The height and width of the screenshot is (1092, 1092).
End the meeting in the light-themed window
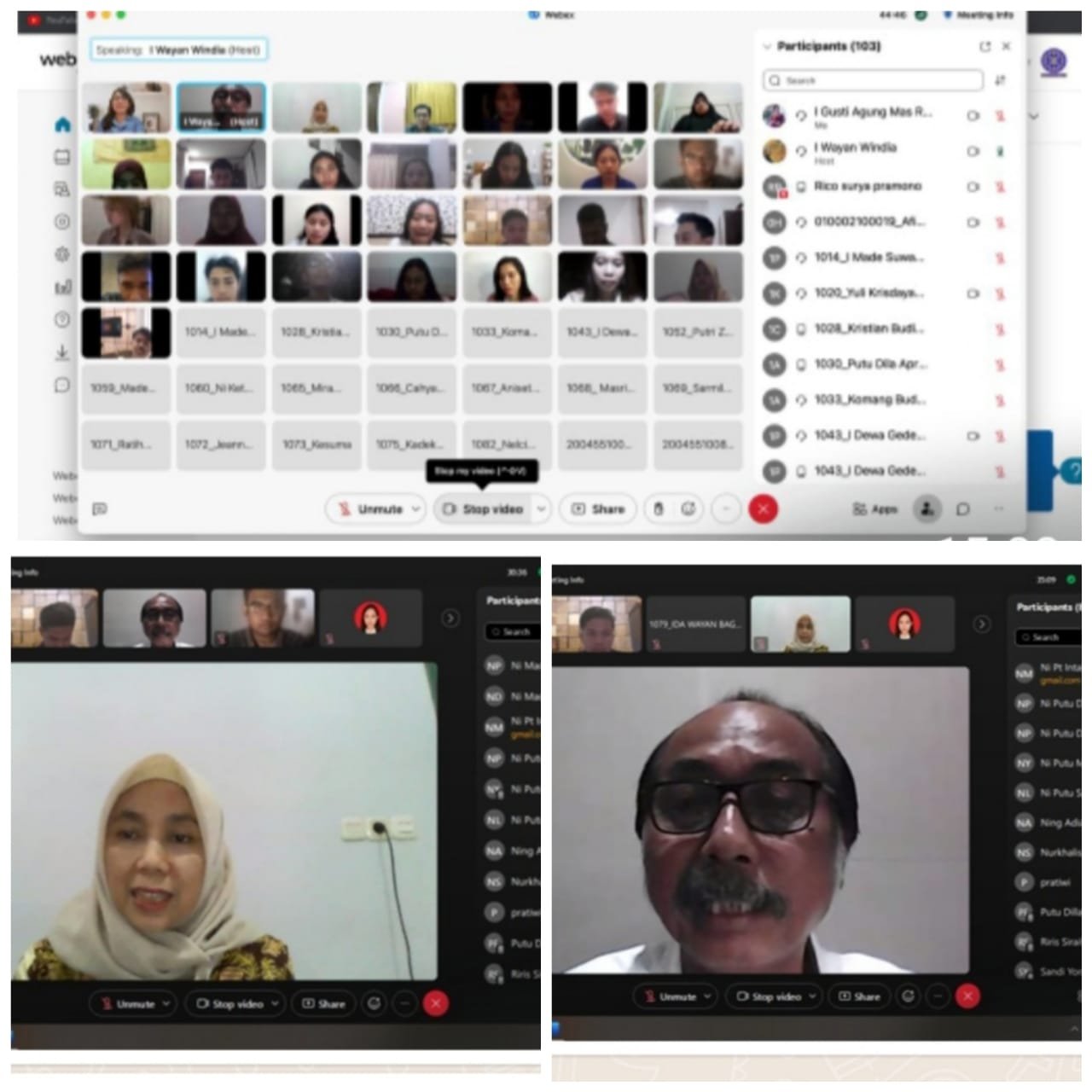point(763,509)
